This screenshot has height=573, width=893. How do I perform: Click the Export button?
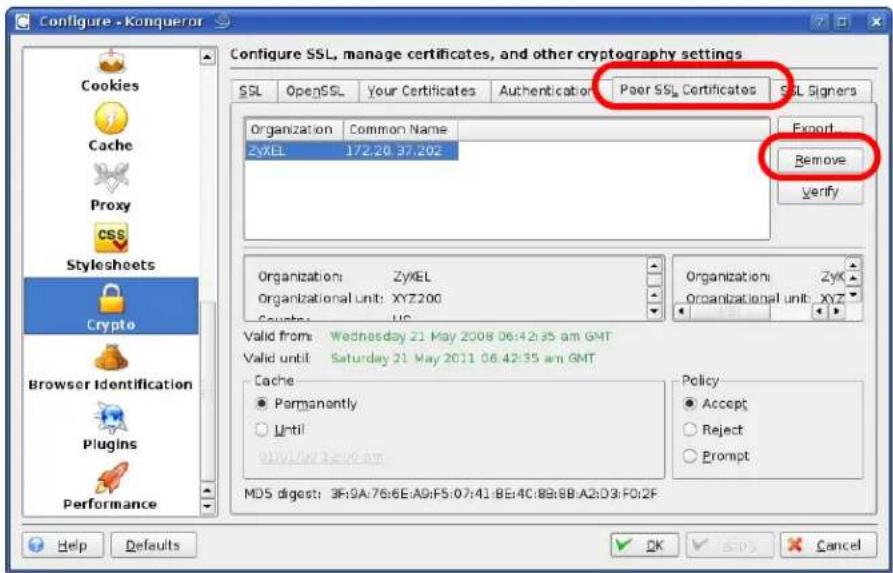point(820,129)
